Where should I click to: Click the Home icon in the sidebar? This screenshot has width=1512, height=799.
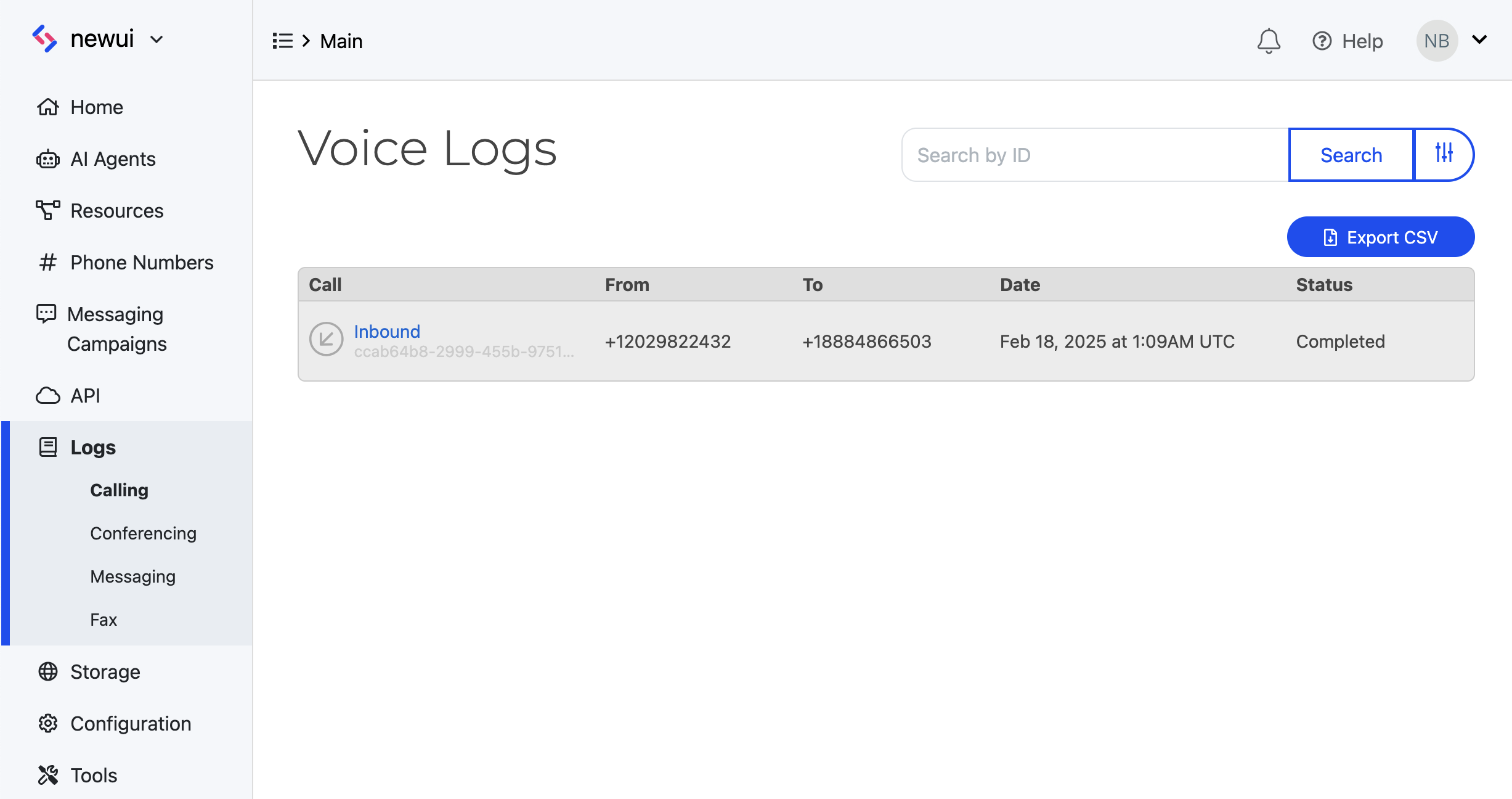pos(48,107)
